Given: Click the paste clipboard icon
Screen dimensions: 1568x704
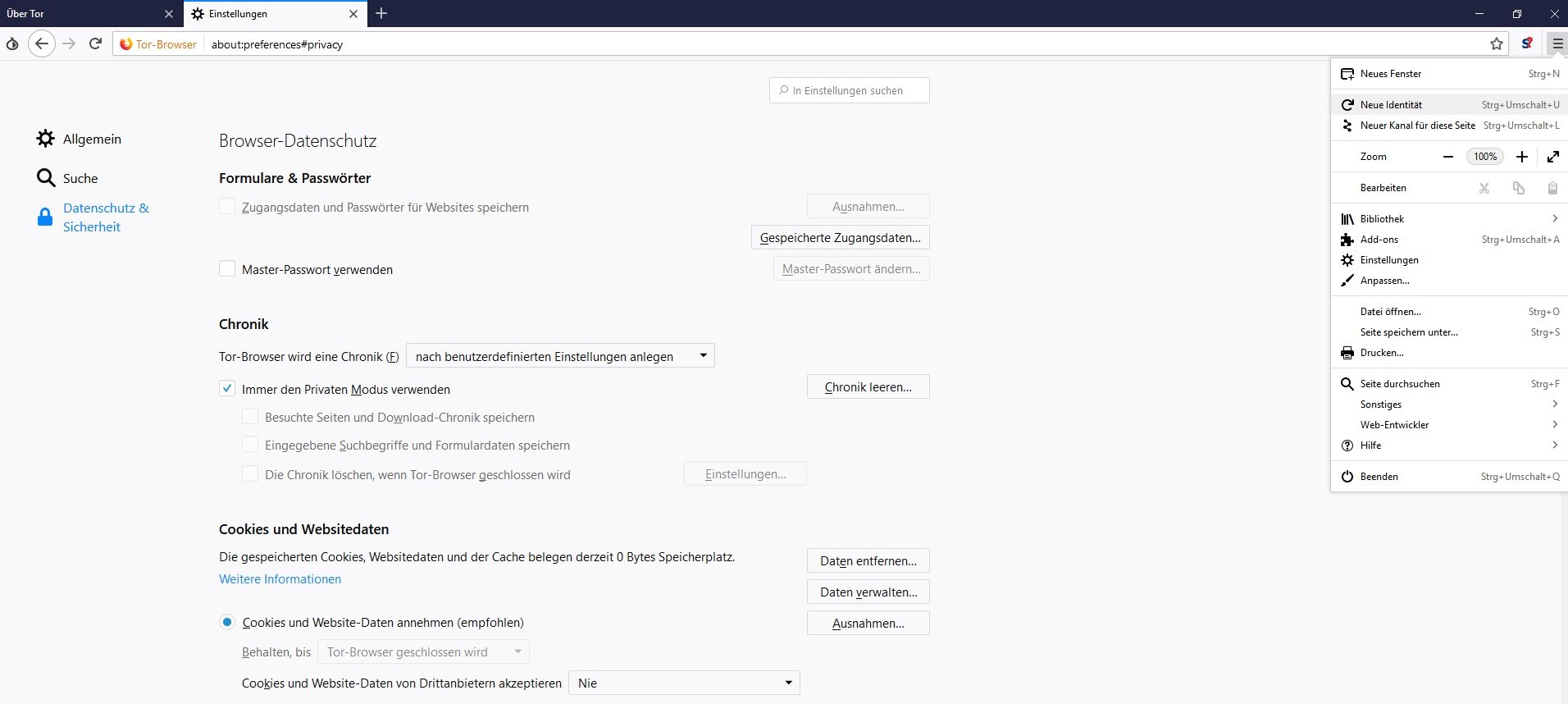Looking at the screenshot, I should click(x=1552, y=188).
